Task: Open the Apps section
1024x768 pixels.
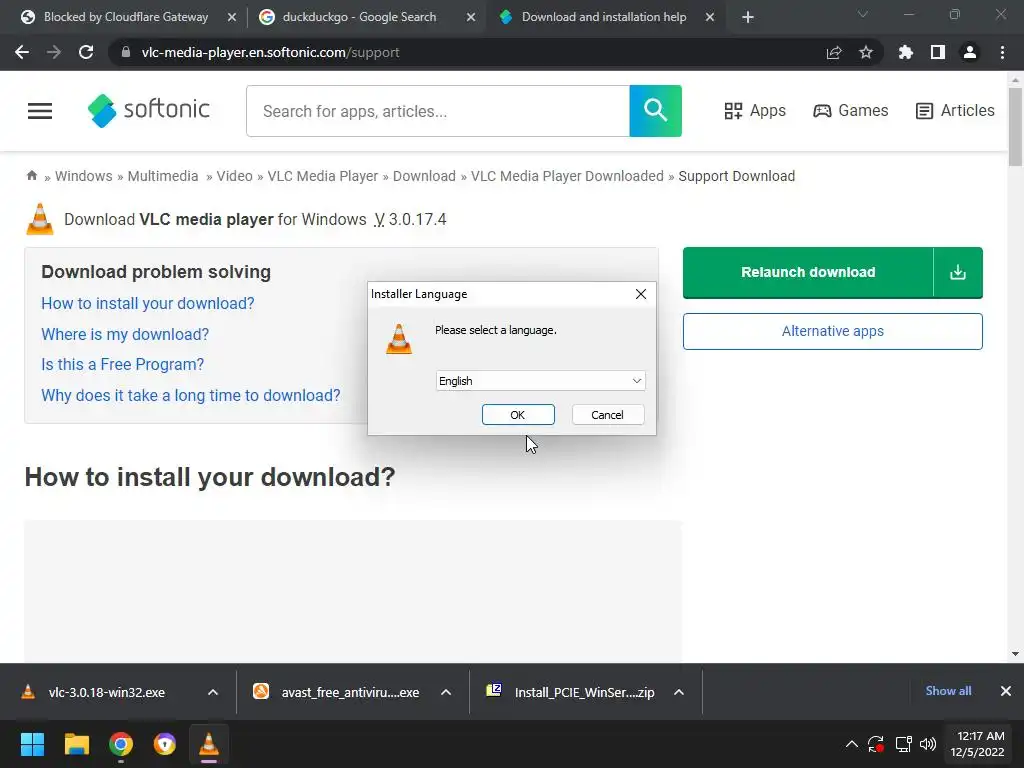Action: point(755,110)
